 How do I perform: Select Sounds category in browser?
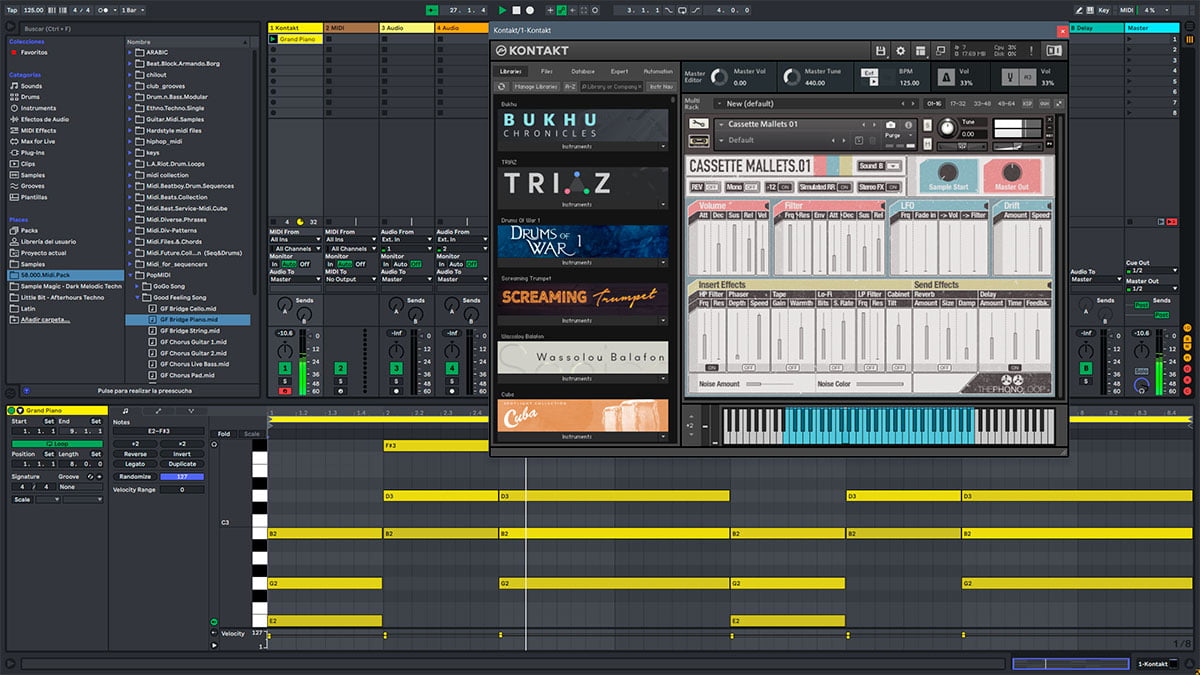tap(31, 86)
